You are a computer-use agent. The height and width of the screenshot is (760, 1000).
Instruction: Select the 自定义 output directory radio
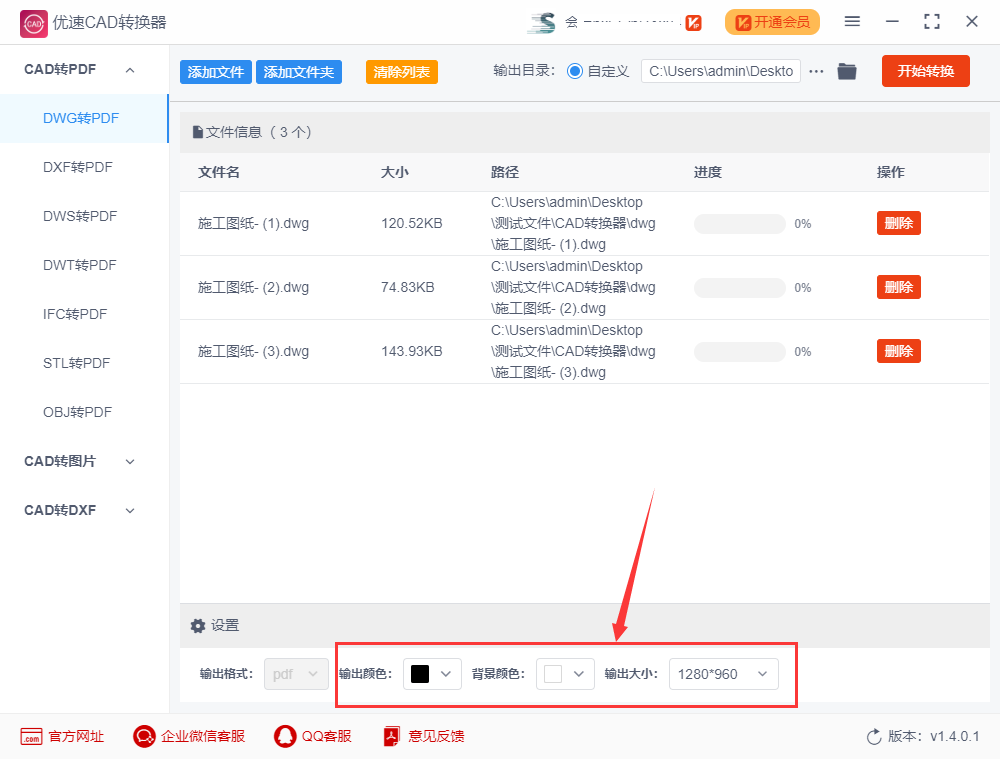[x=575, y=71]
